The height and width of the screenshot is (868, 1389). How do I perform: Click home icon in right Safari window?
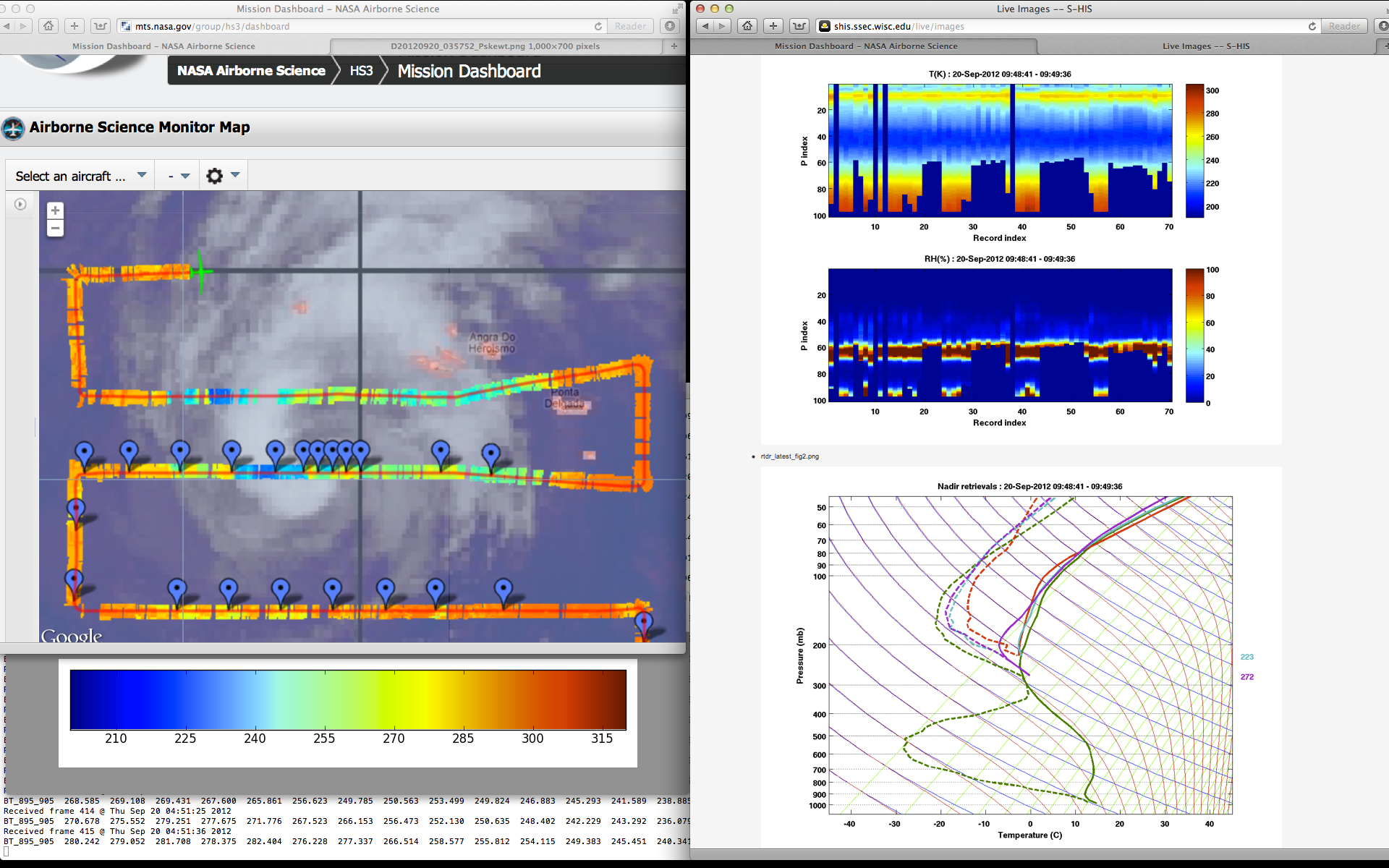[747, 26]
